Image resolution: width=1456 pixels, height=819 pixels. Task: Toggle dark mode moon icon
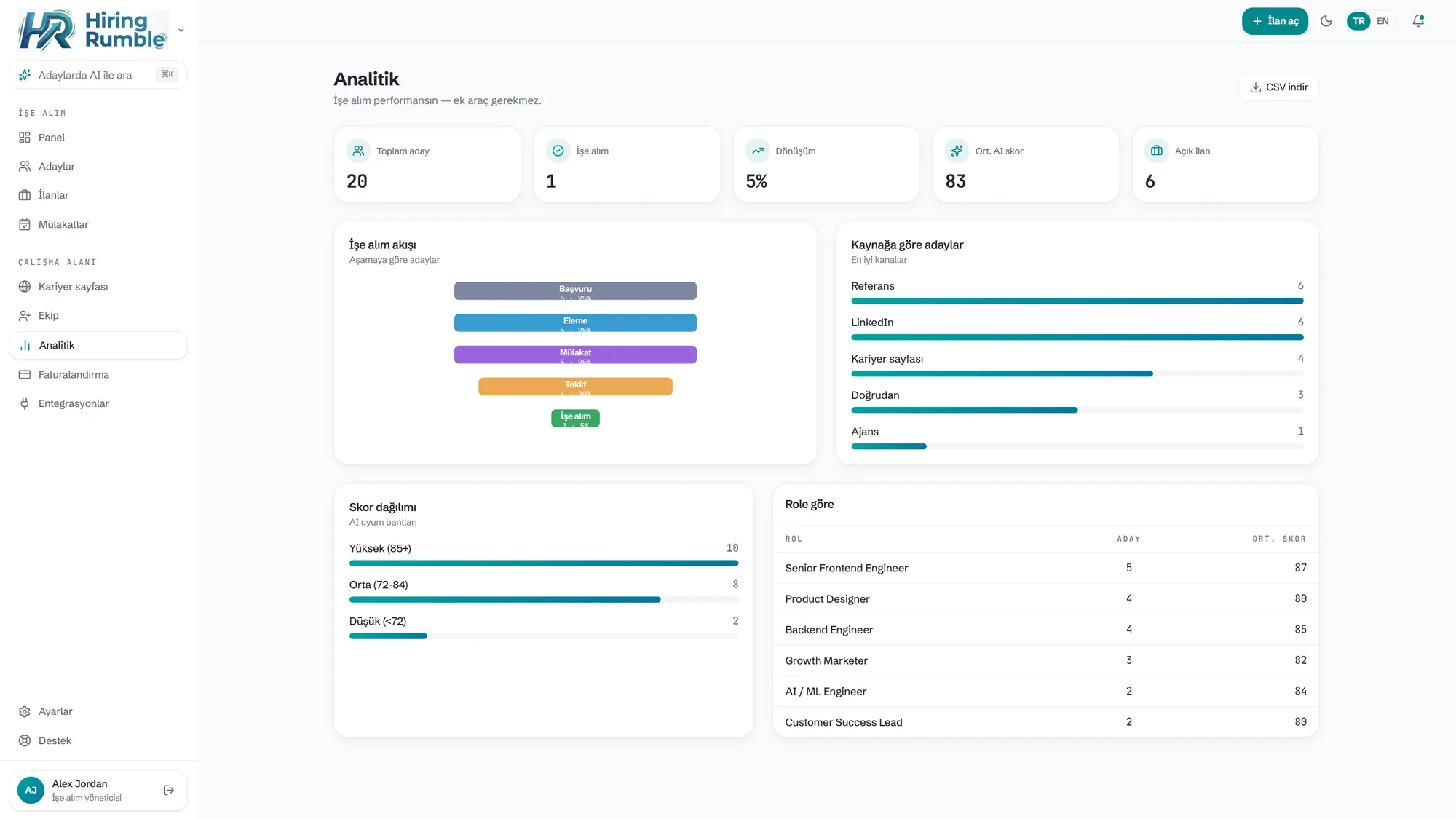pos(1326,21)
